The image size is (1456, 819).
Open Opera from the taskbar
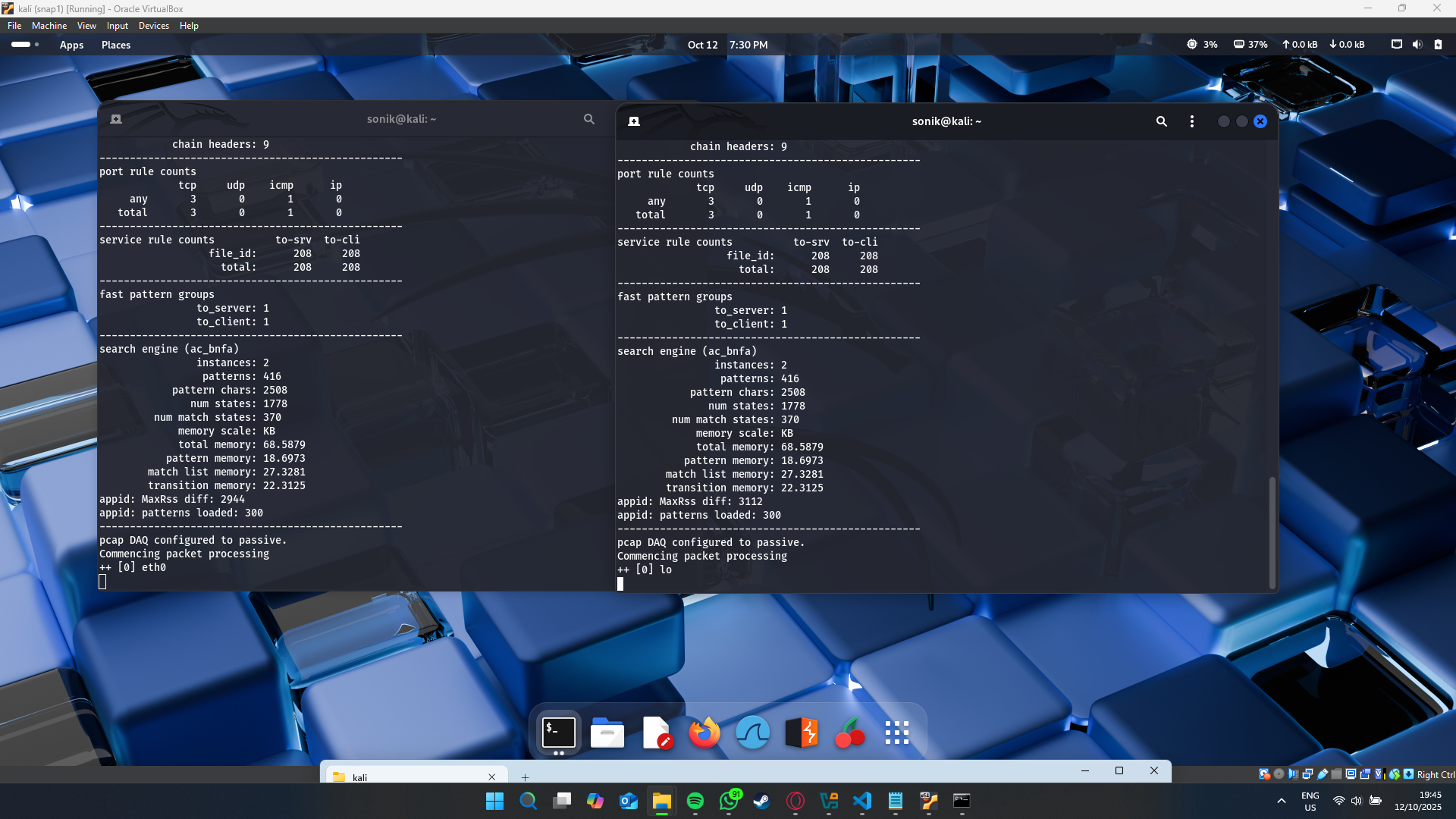pyautogui.click(x=795, y=801)
